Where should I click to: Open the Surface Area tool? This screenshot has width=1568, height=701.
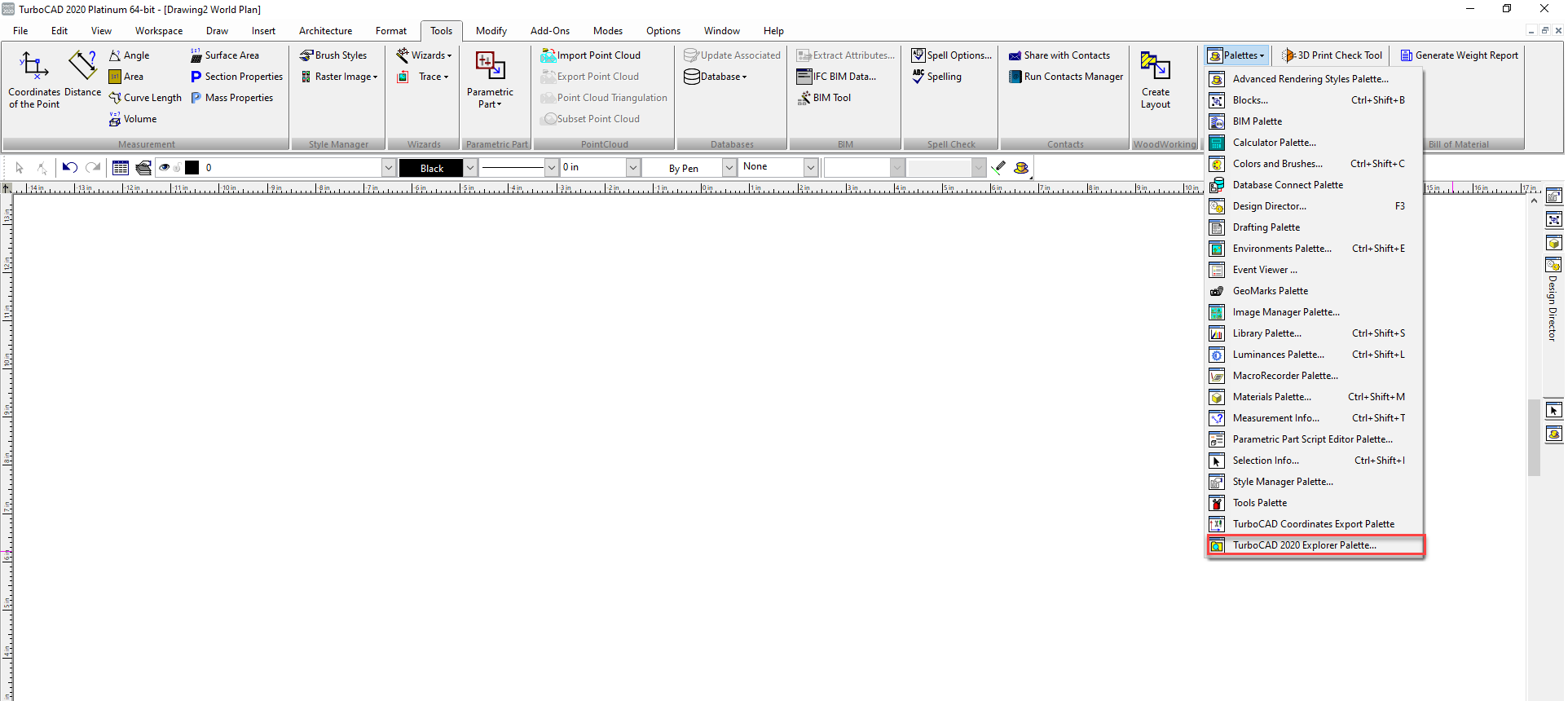click(x=225, y=55)
